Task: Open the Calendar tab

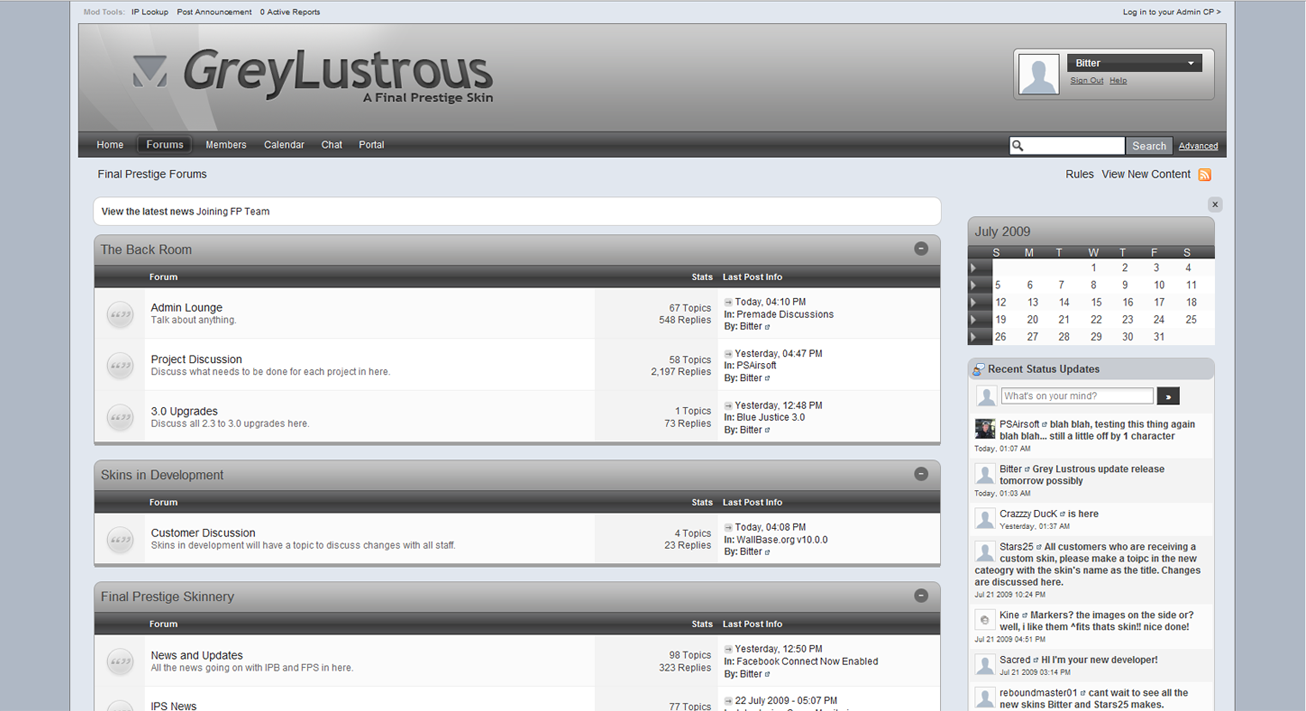Action: tap(284, 145)
